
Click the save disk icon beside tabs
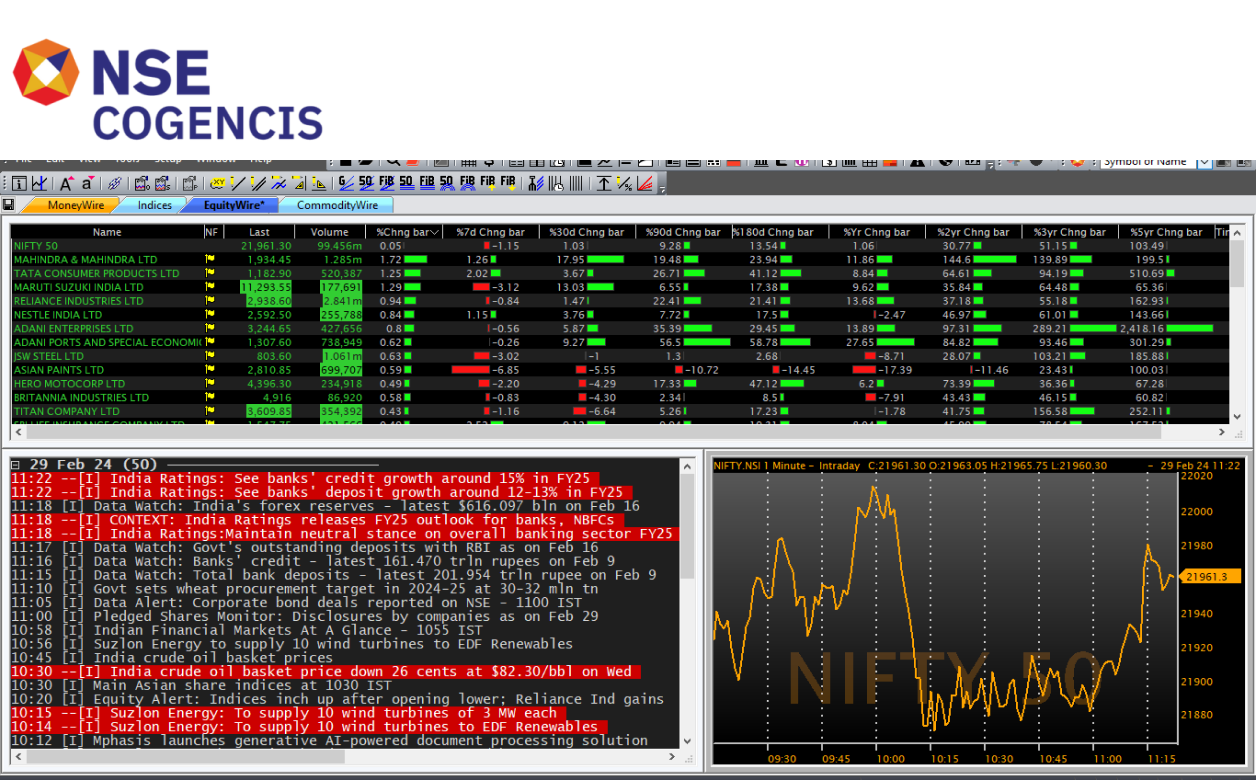click(x=9, y=205)
